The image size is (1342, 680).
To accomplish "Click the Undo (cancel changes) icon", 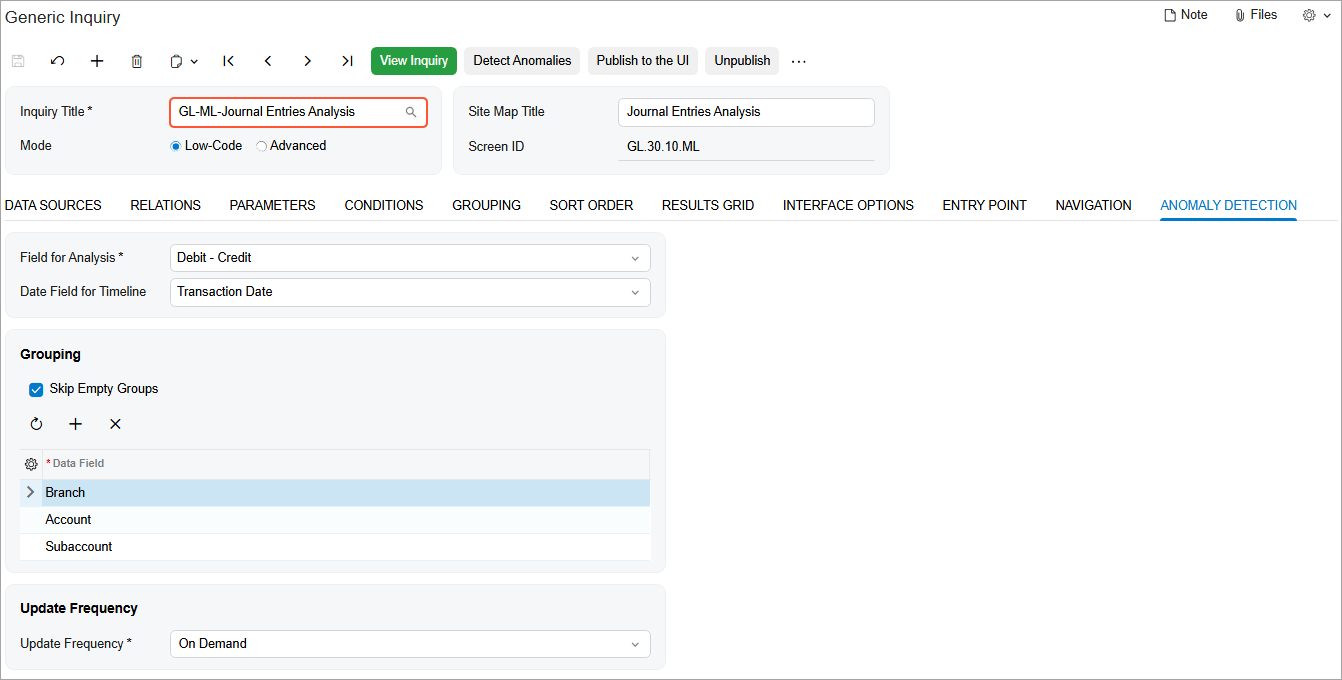I will click(x=57, y=61).
